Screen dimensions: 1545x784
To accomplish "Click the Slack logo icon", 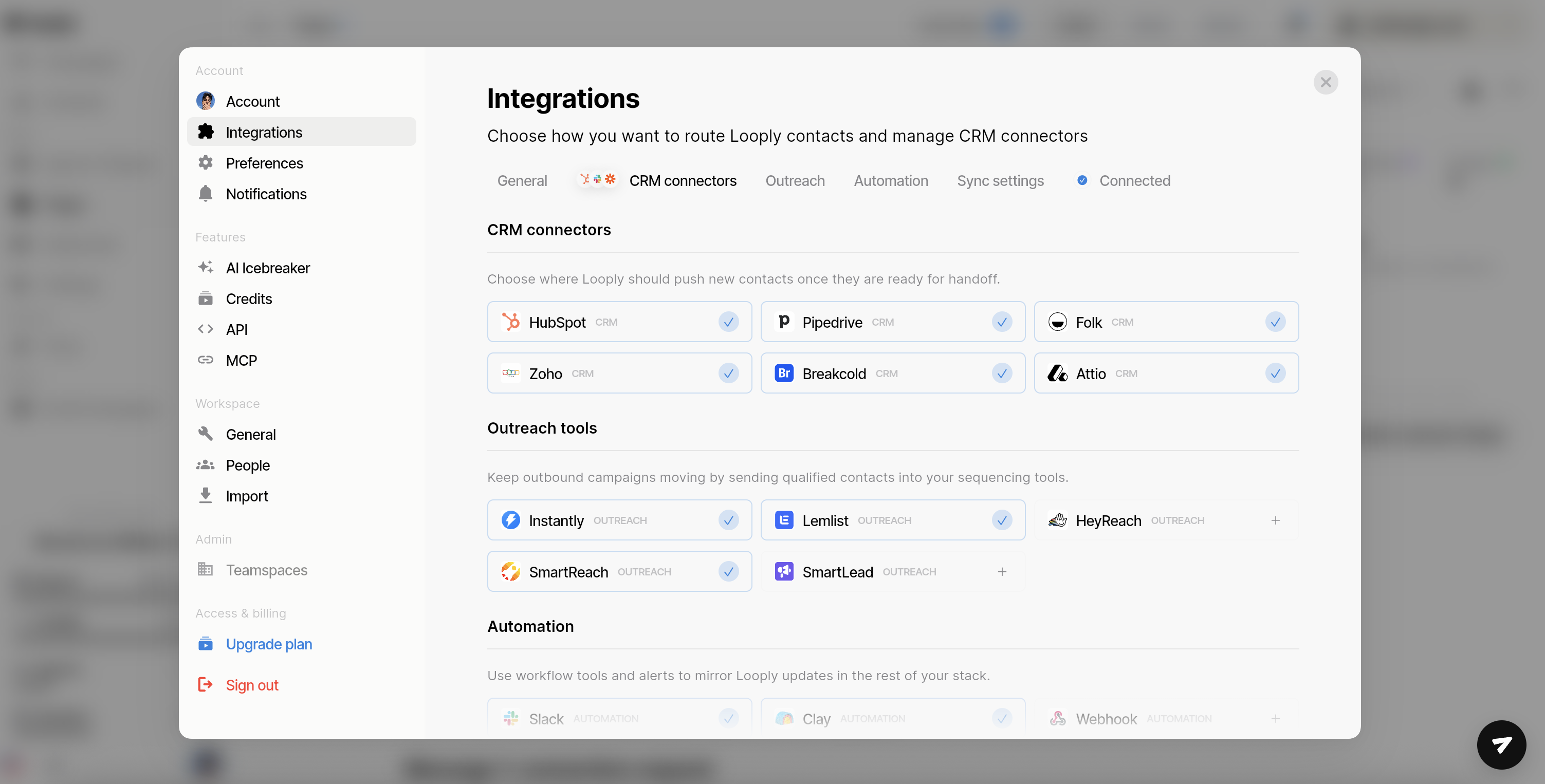I will coord(510,718).
